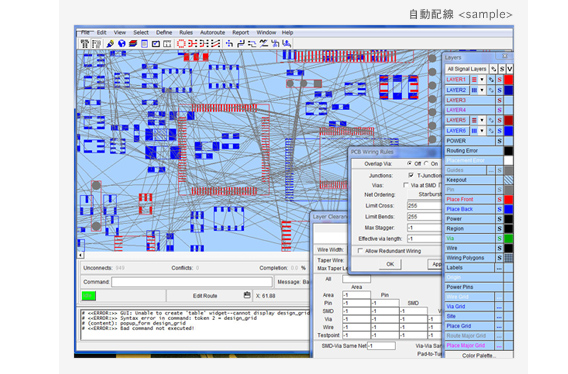568x374 pixels.
Task: Select the red dashed component outline tool
Action: click(181, 44)
